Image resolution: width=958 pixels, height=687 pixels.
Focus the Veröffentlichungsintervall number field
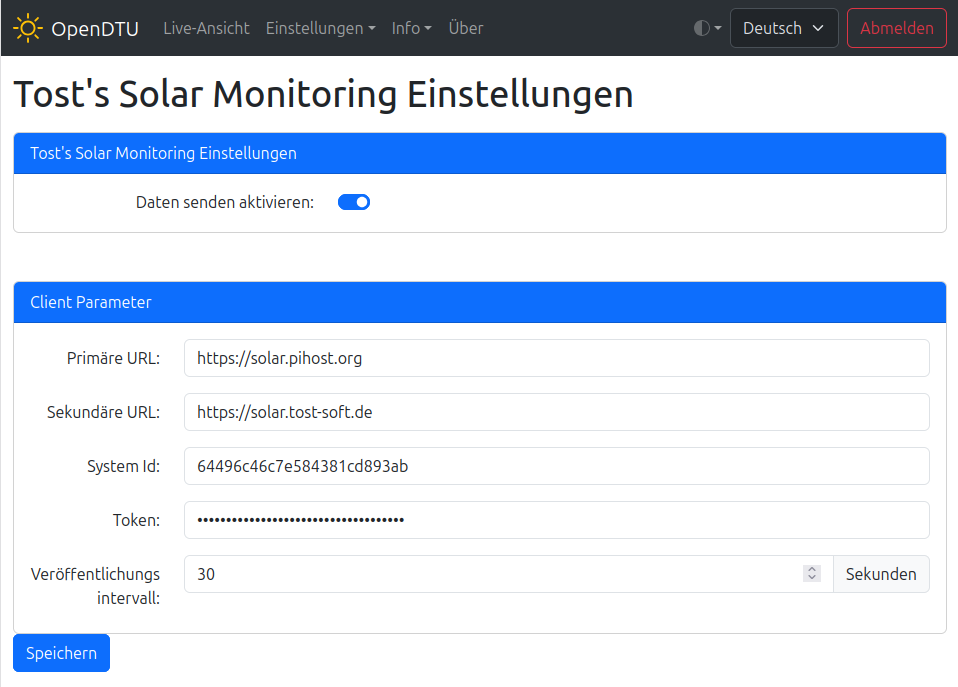(x=490, y=574)
